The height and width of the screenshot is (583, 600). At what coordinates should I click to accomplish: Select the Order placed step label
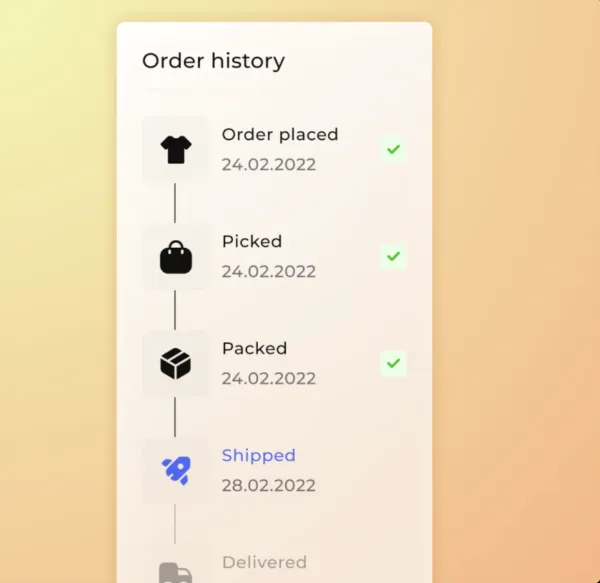pyautogui.click(x=280, y=134)
